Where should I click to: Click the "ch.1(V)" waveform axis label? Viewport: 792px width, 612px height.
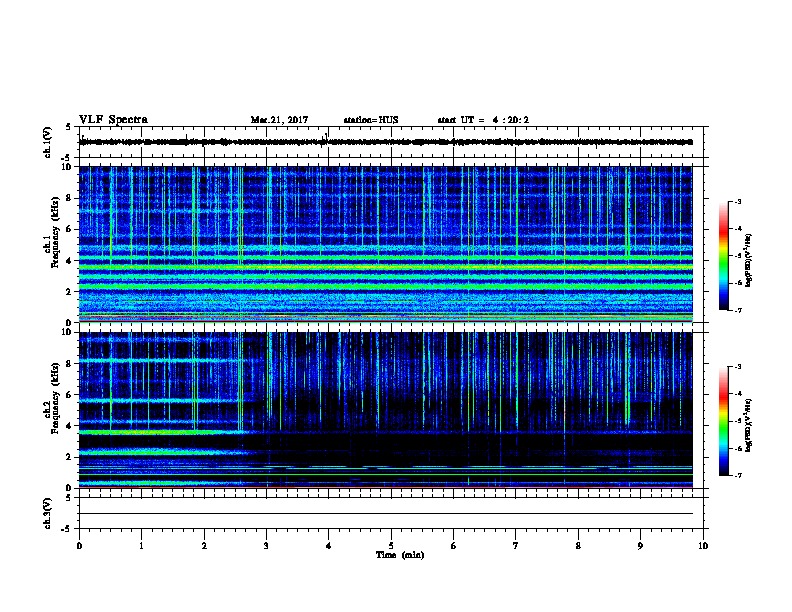[47, 142]
